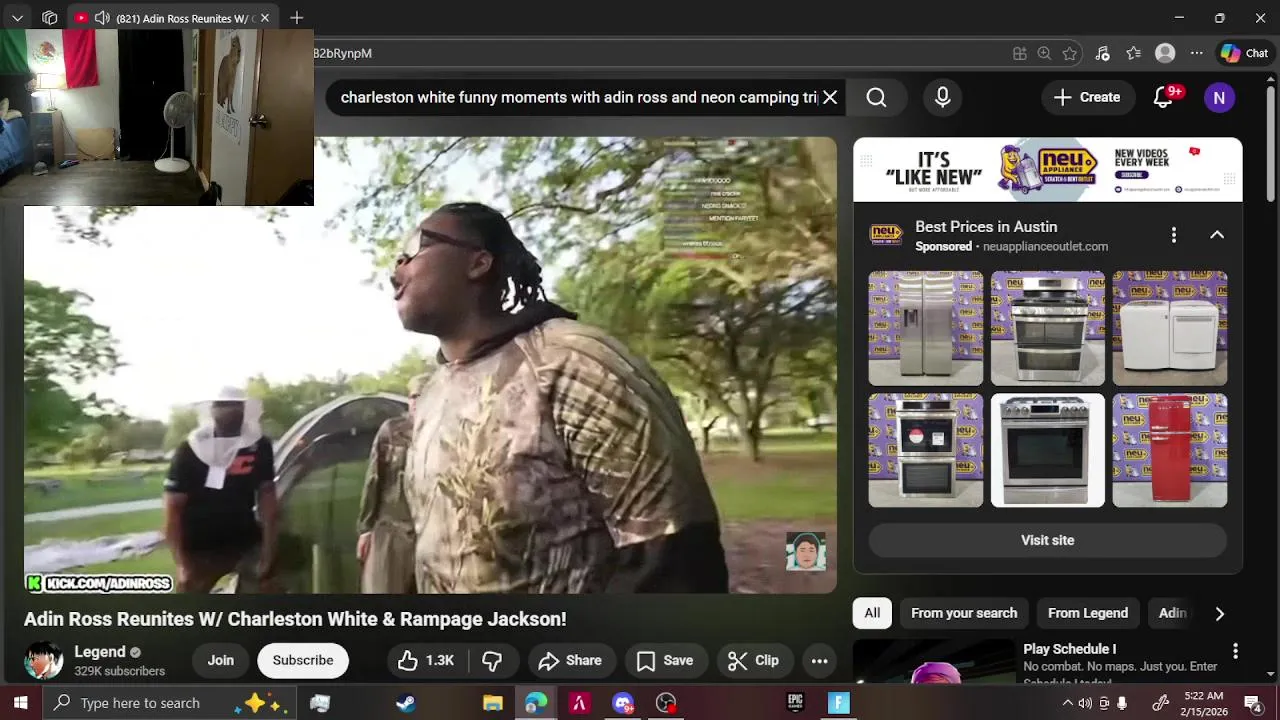Join the Legend channel membership
The image size is (1280, 720).
220,660
